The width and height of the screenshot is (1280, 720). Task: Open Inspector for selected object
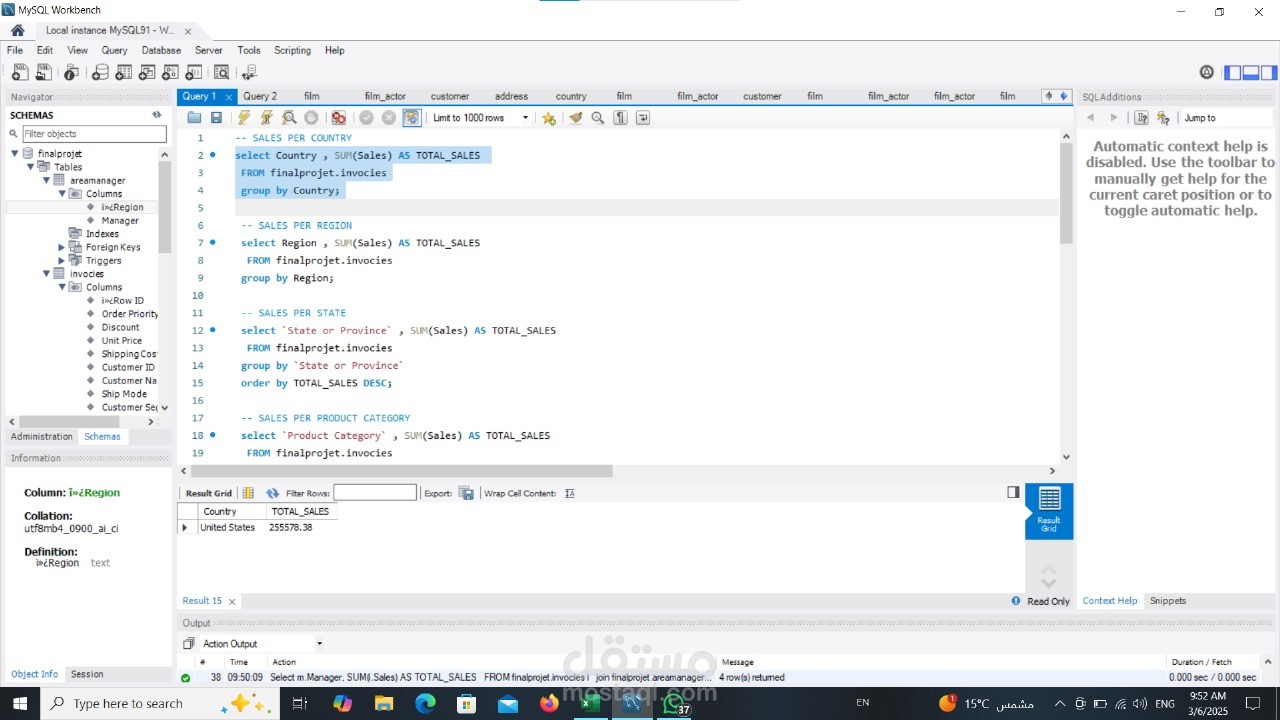(x=71, y=72)
